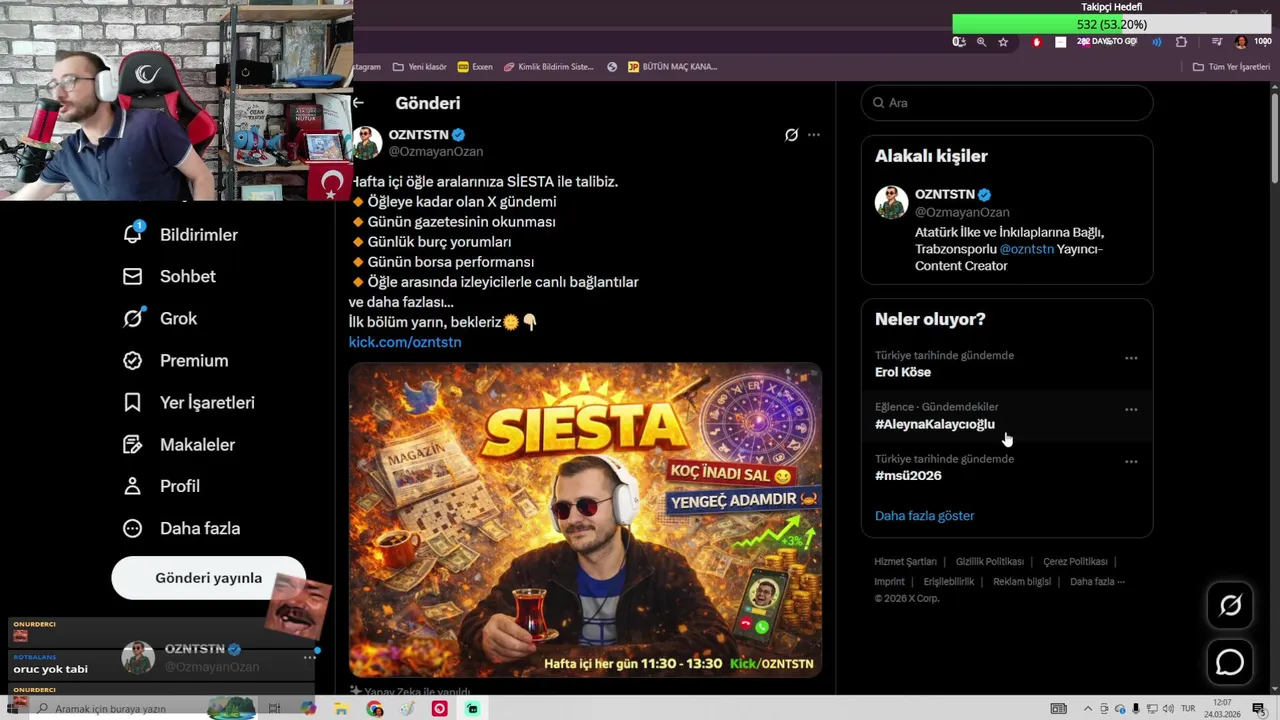Open account menu dots beside OZNTSTN
Viewport: 1280px width, 720px height.
click(310, 657)
